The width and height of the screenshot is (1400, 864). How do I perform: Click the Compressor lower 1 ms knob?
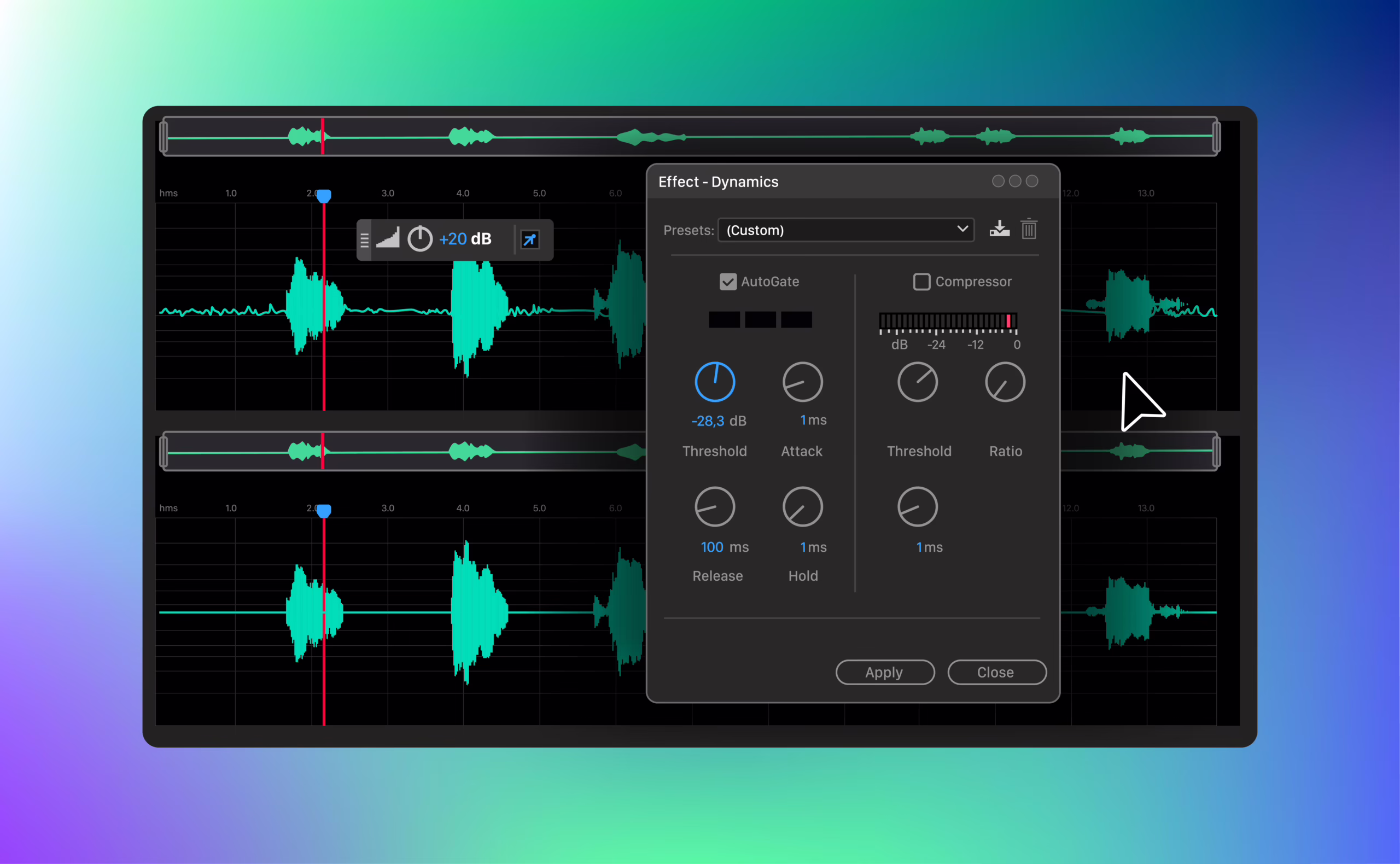pyautogui.click(x=918, y=507)
